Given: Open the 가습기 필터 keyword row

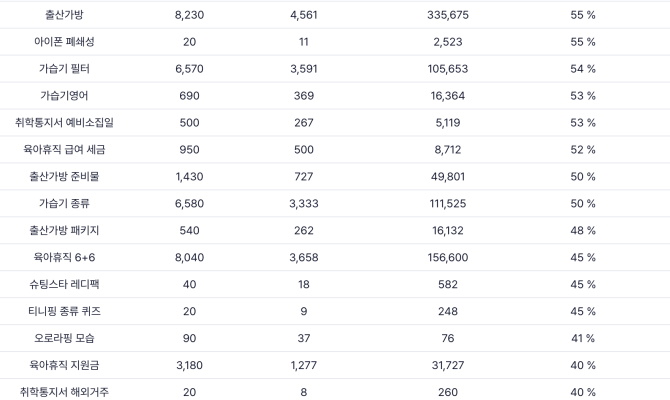Looking at the screenshot, I should click(x=66, y=69).
